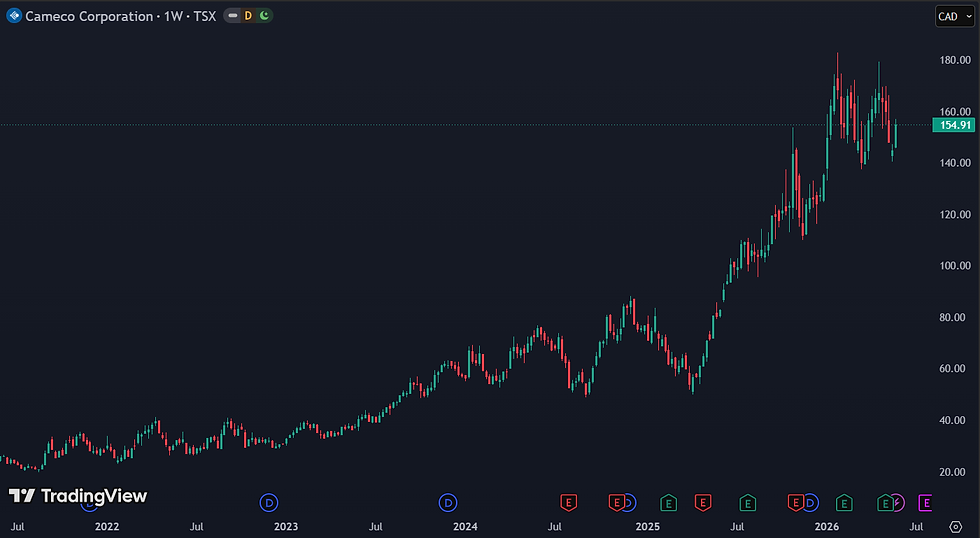Click the green earnings E marker just after 2025
This screenshot has height=538, width=980.
(668, 502)
